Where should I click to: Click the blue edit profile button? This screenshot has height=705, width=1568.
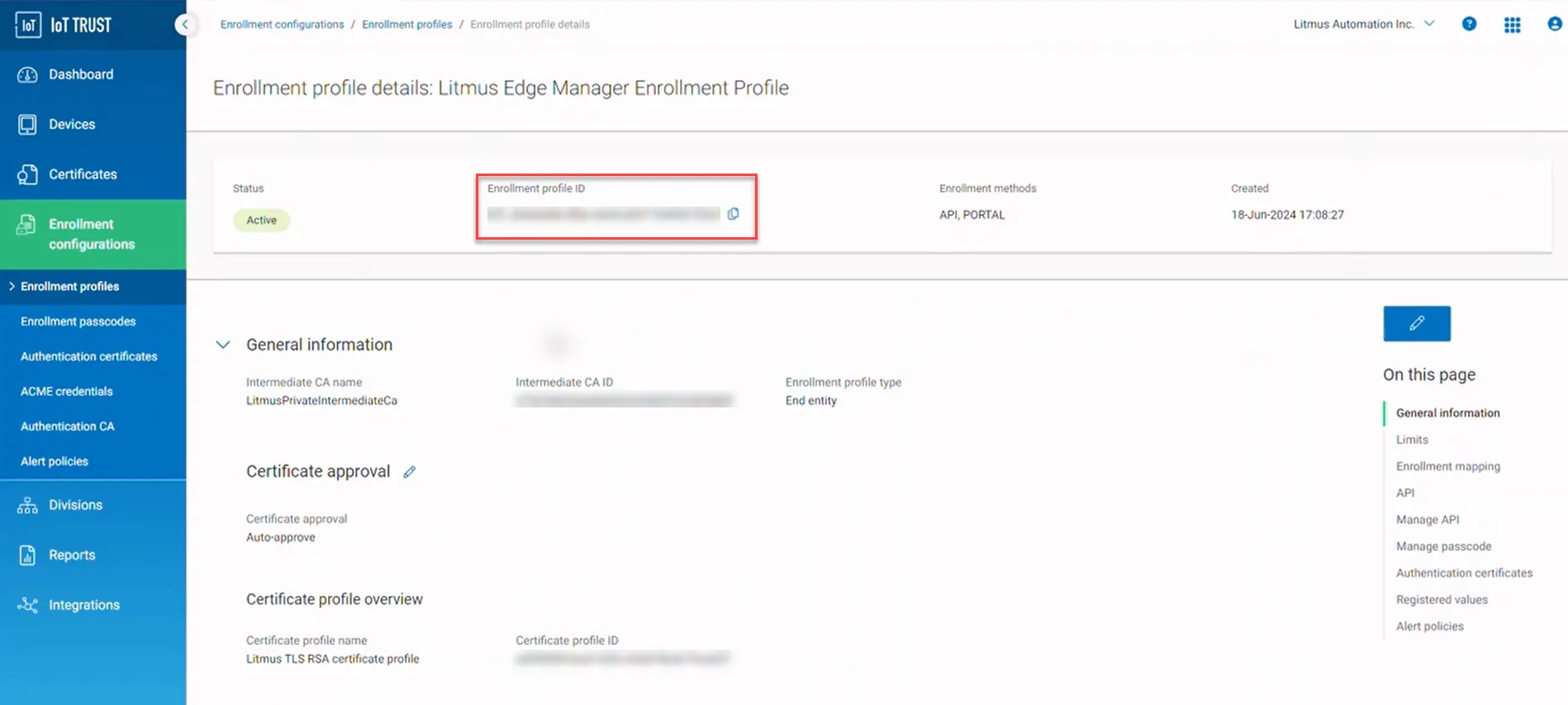pos(1417,323)
